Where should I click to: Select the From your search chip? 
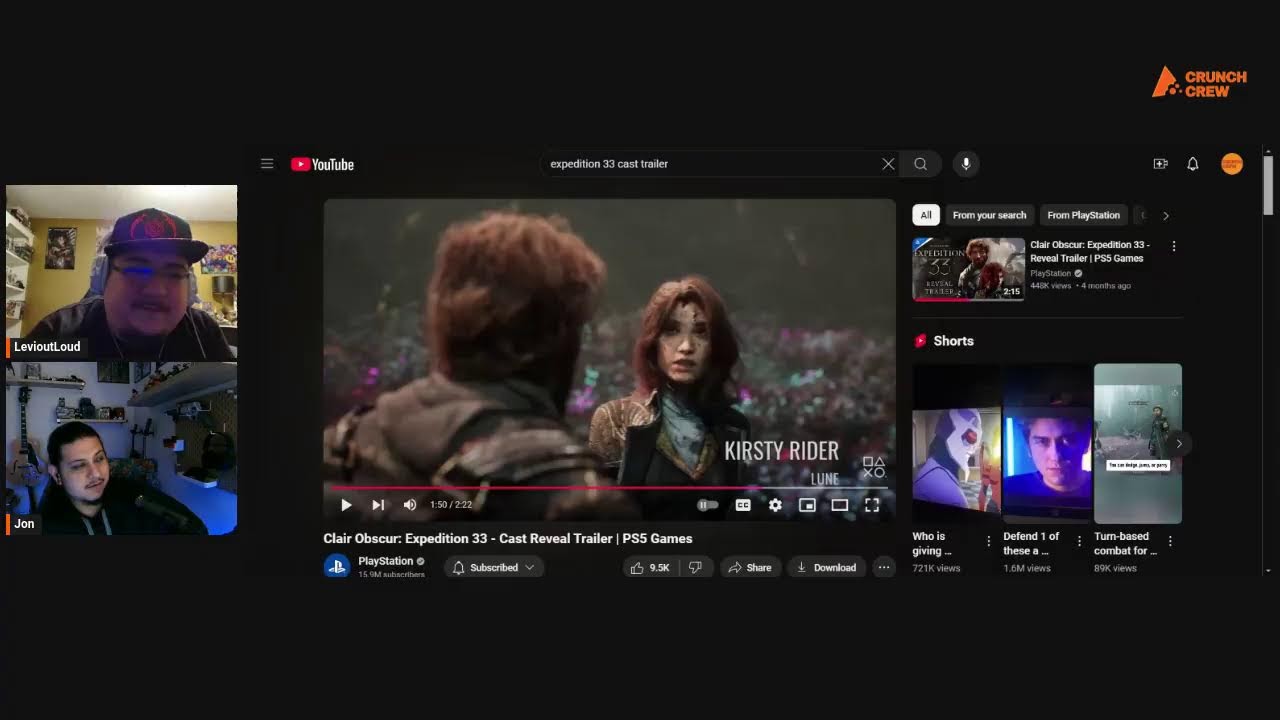(x=989, y=215)
